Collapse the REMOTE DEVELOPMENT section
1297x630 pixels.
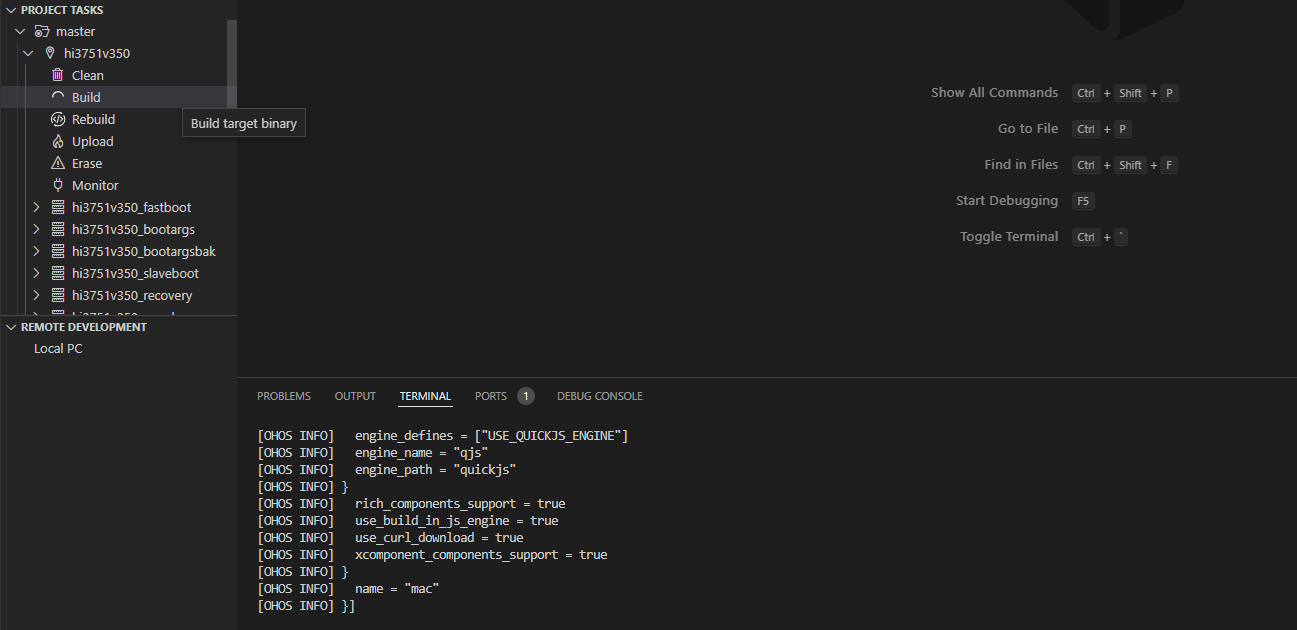[x=11, y=327]
